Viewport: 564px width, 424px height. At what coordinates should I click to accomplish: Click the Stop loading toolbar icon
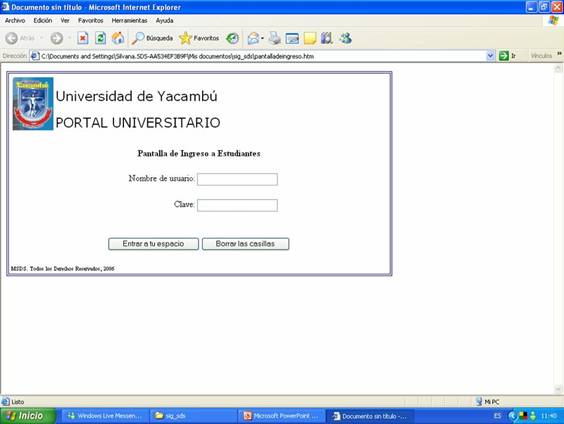click(x=83, y=38)
